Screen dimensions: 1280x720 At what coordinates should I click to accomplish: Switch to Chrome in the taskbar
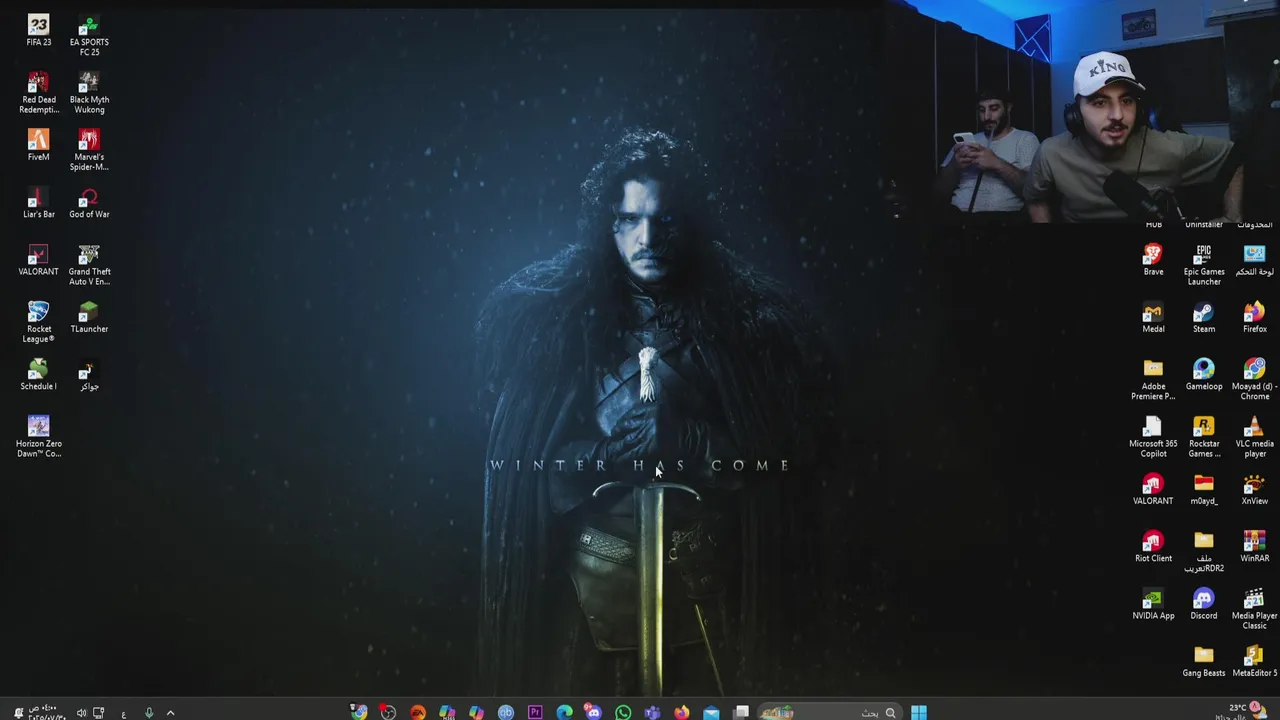pos(359,712)
